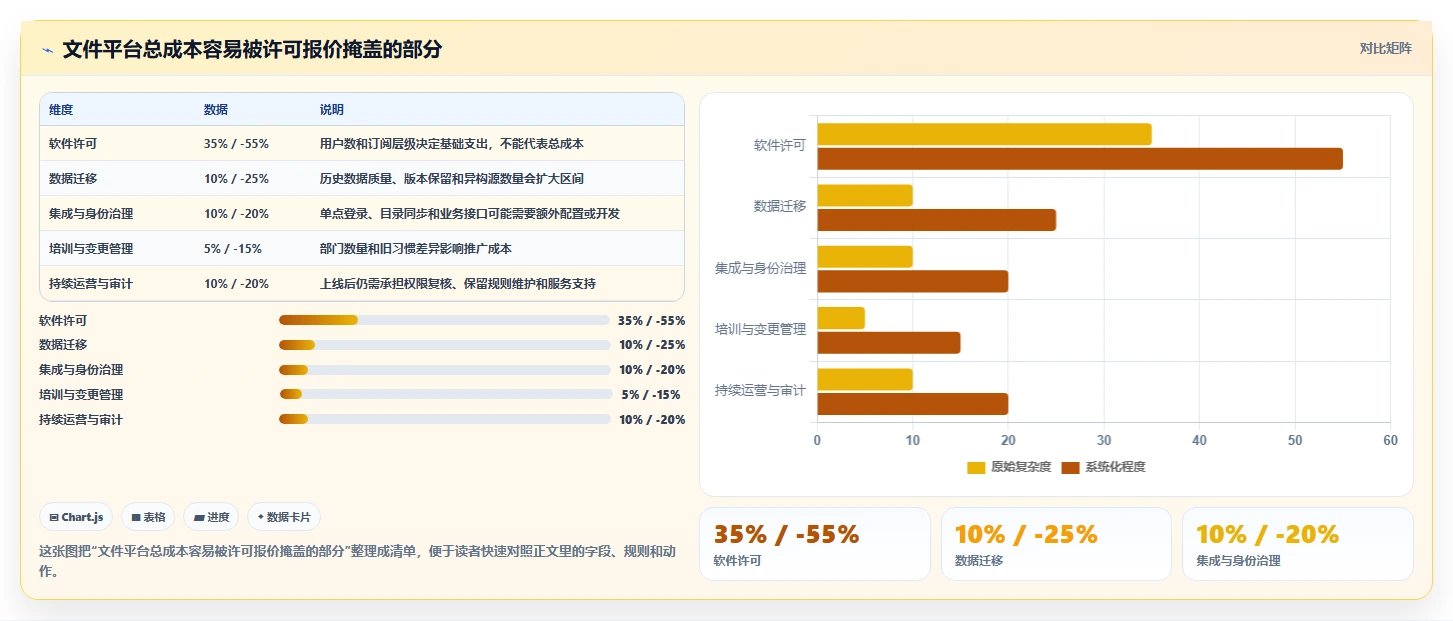Screen dimensions: 1453x621
Task: Click the chart x-axis tick 30
Action: (x=1104, y=441)
